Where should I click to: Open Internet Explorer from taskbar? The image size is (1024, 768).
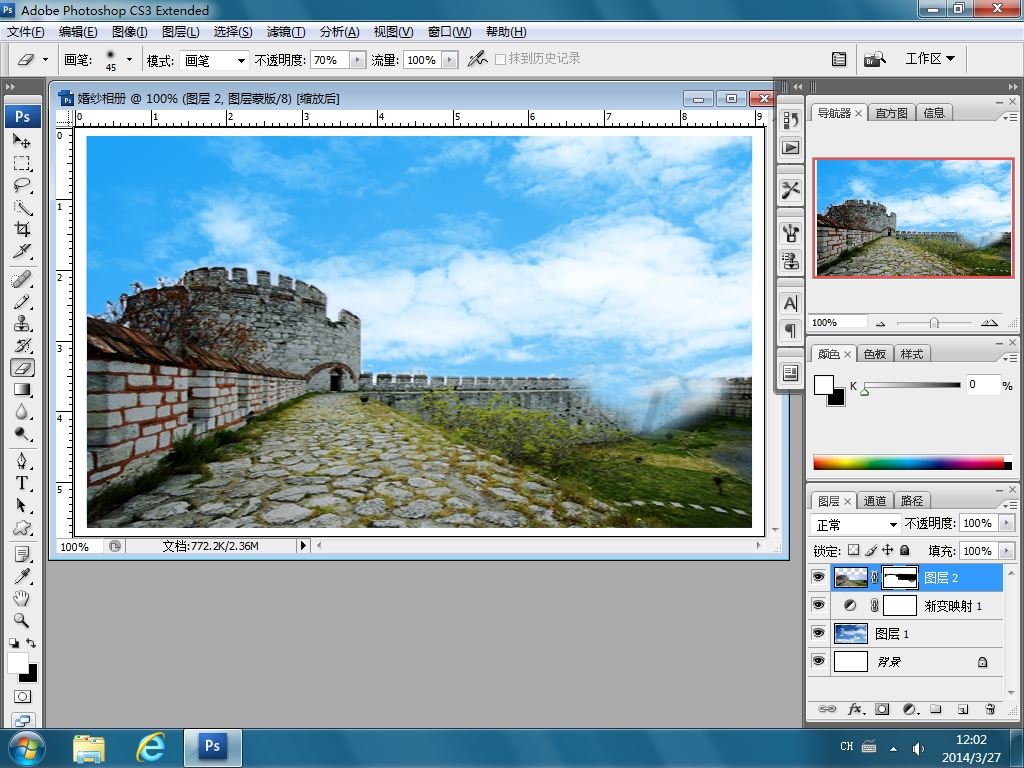[x=151, y=747]
